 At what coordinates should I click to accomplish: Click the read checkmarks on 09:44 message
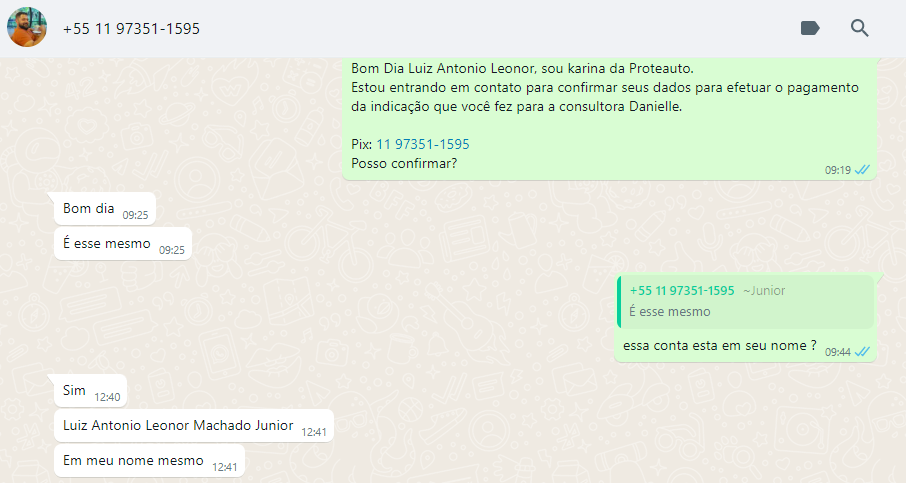pos(862,352)
